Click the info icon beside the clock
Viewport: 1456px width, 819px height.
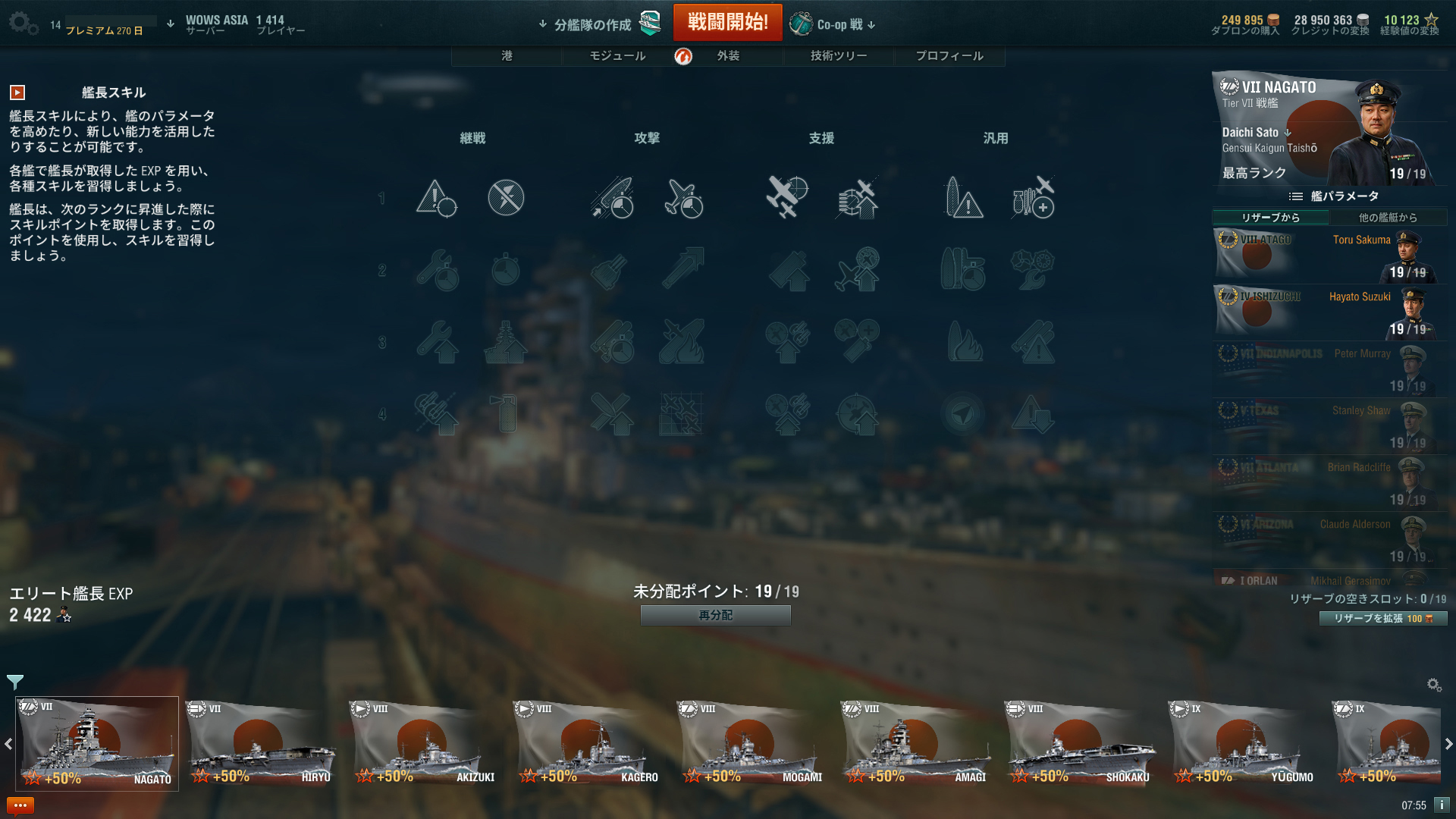point(1442,805)
